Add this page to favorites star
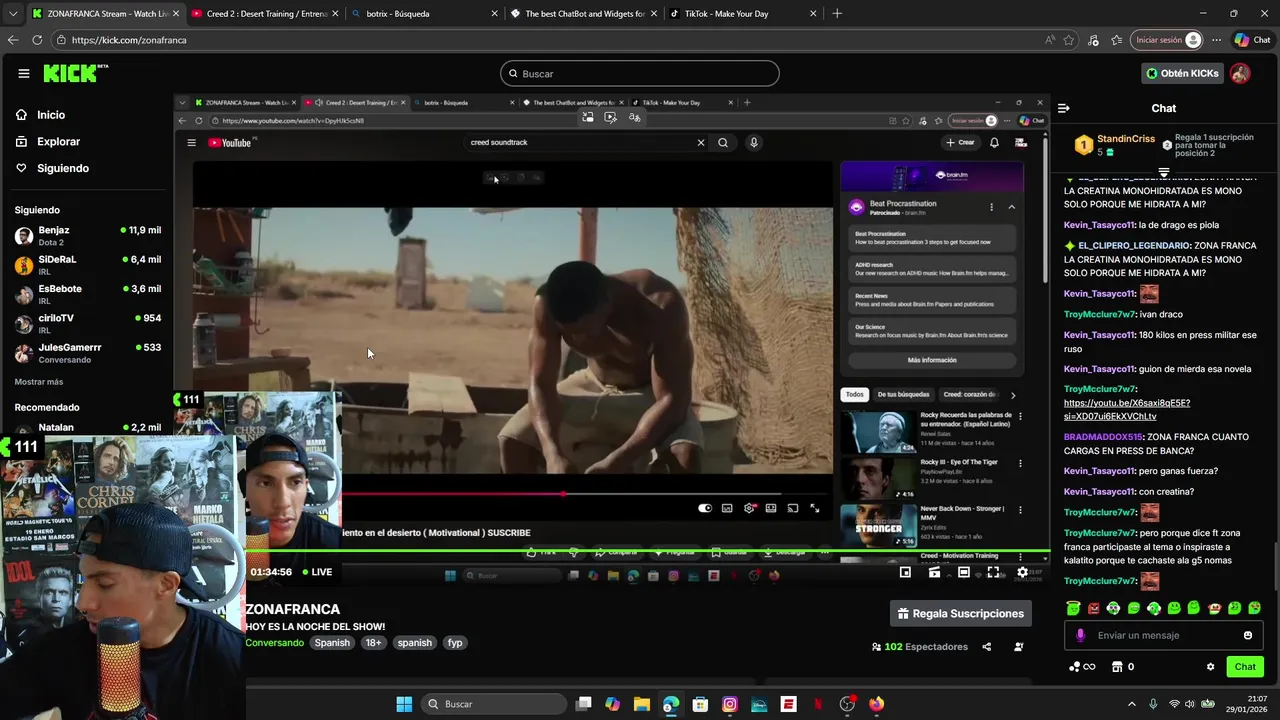The image size is (1280, 720). (1069, 40)
